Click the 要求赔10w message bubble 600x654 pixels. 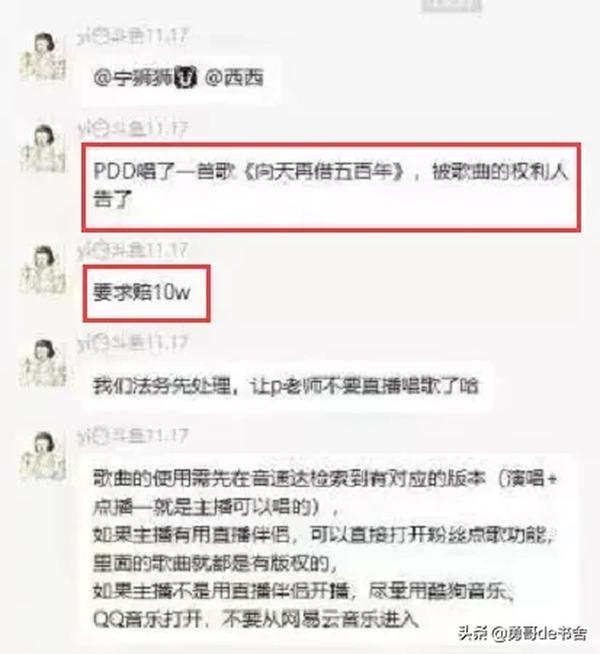click(x=146, y=293)
